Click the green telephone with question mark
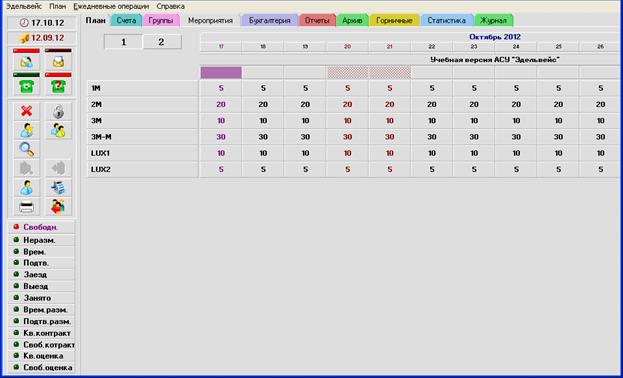The height and width of the screenshot is (378, 623). pyautogui.click(x=58, y=86)
